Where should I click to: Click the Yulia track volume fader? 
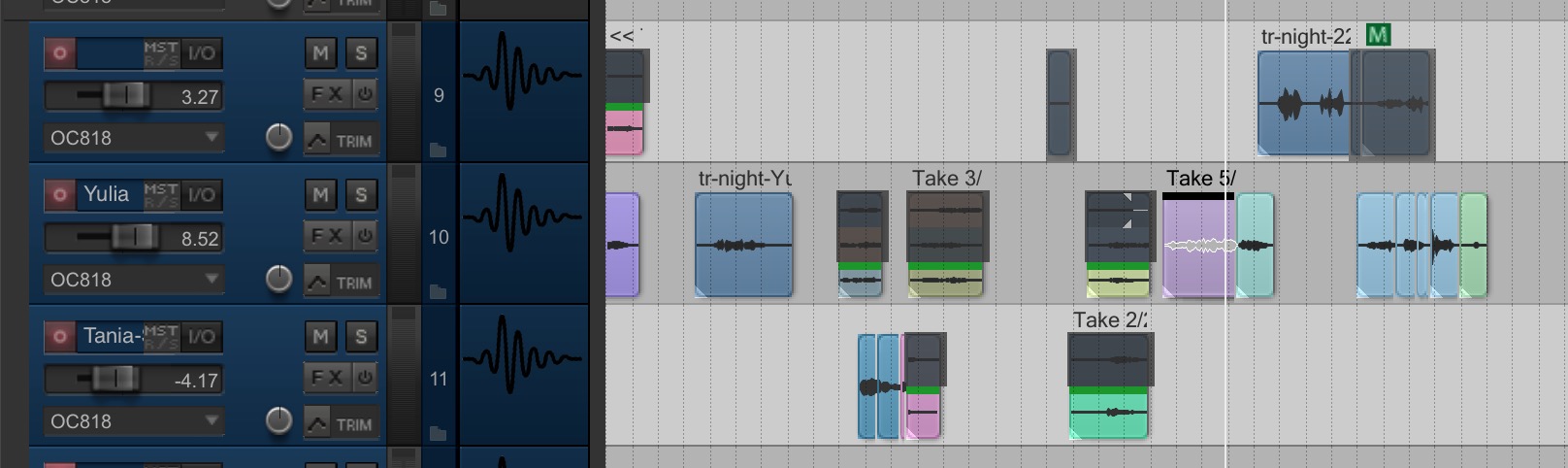pyautogui.click(x=135, y=237)
